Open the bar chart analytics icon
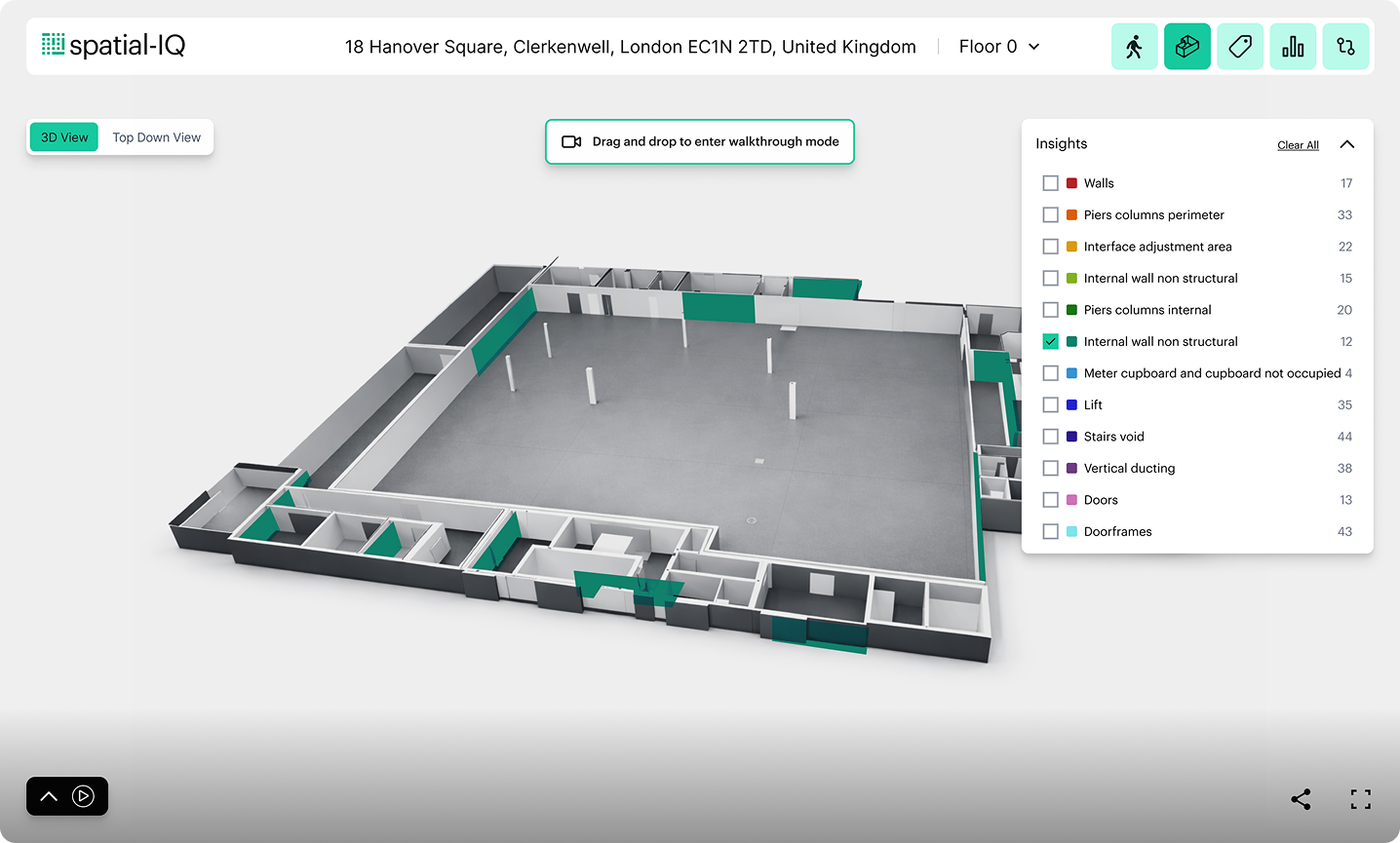 (1292, 47)
